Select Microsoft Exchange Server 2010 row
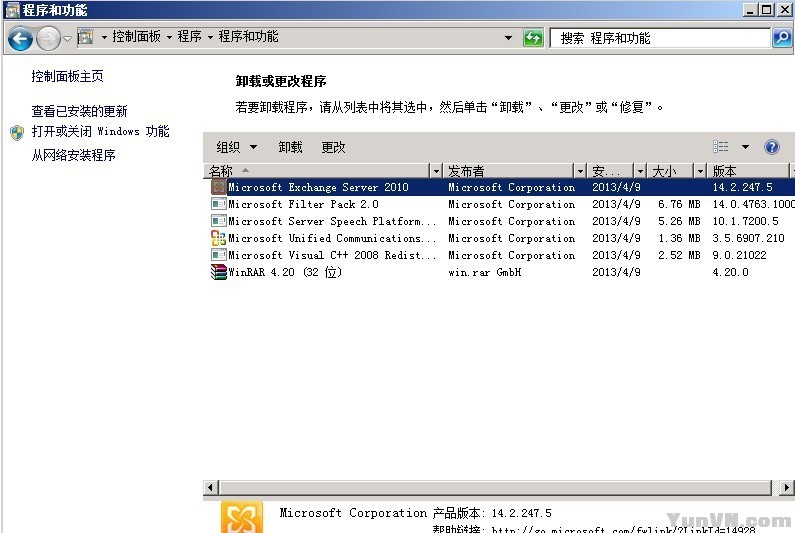795x533 pixels. point(499,187)
